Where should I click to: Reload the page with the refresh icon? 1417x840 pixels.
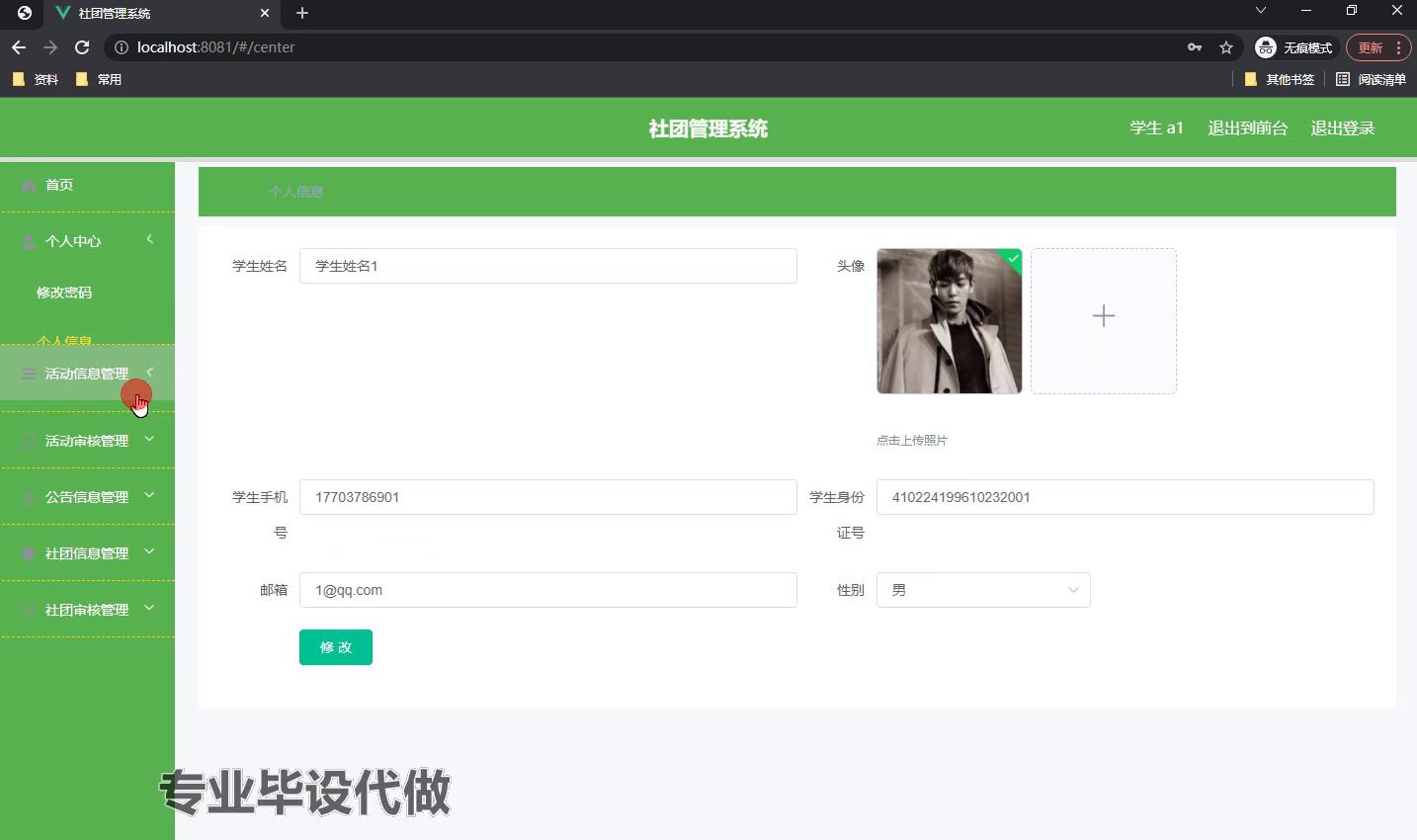(82, 47)
